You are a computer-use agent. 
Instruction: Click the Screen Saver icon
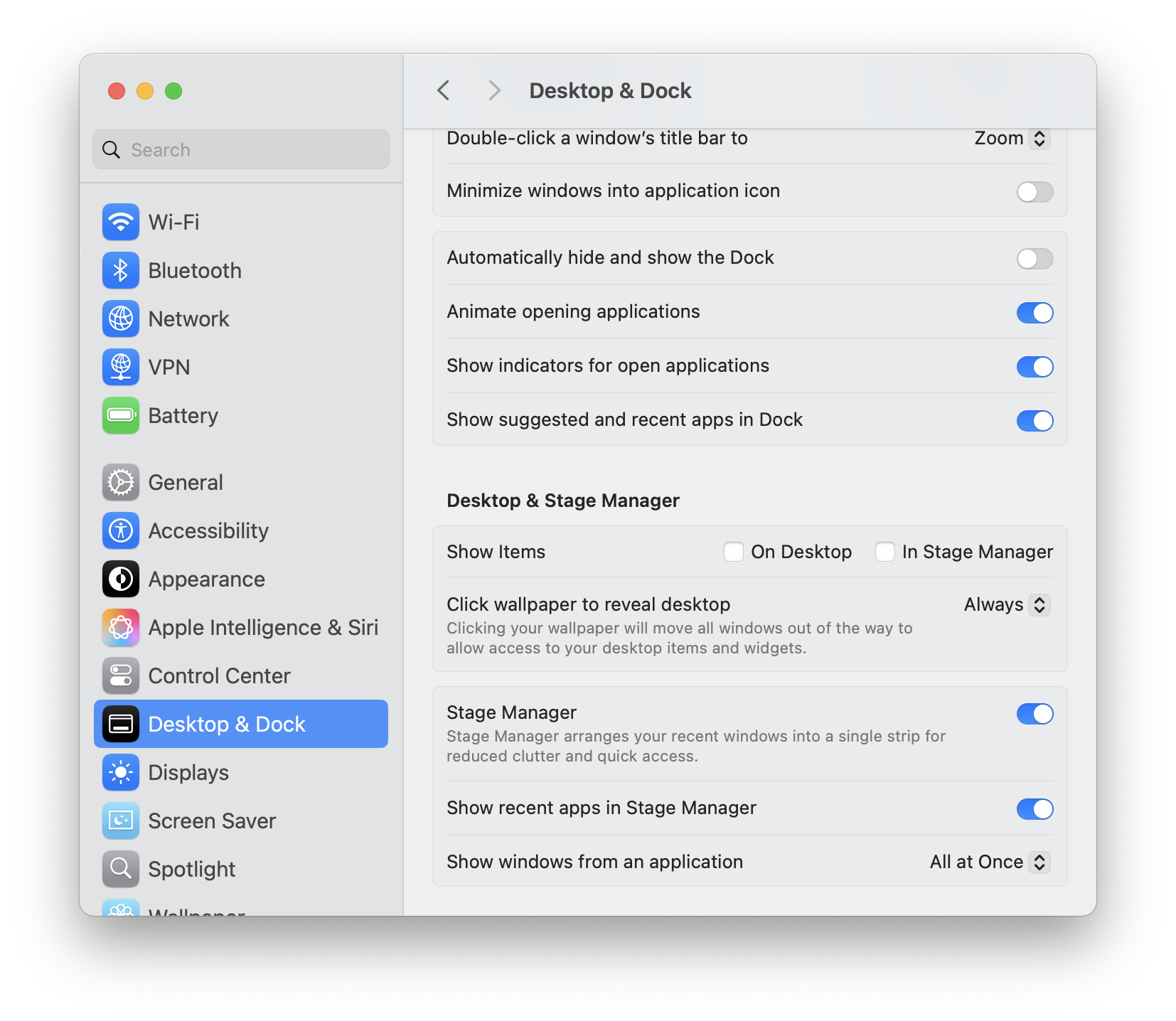point(121,820)
